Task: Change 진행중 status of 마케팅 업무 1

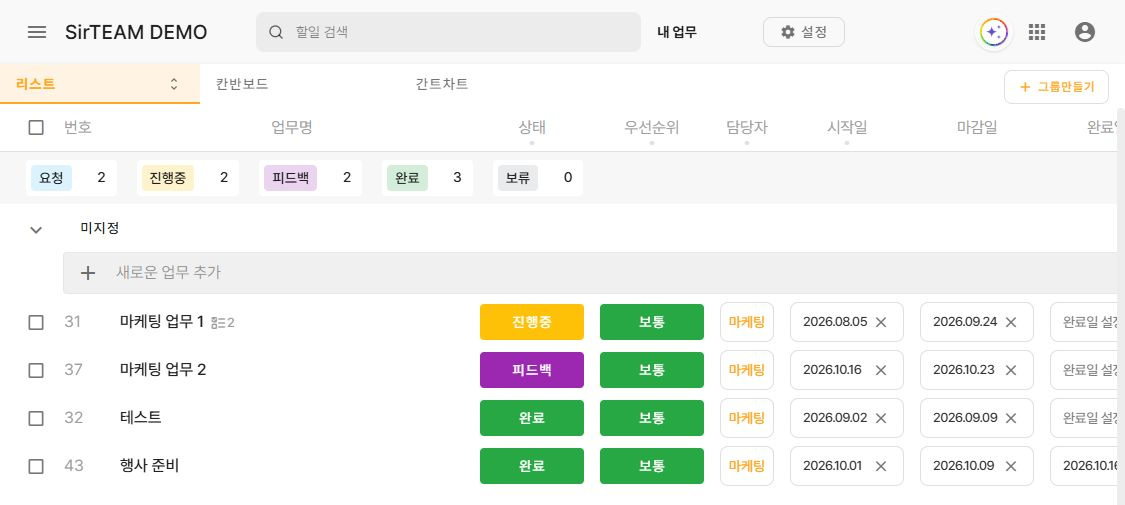Action: pos(532,322)
